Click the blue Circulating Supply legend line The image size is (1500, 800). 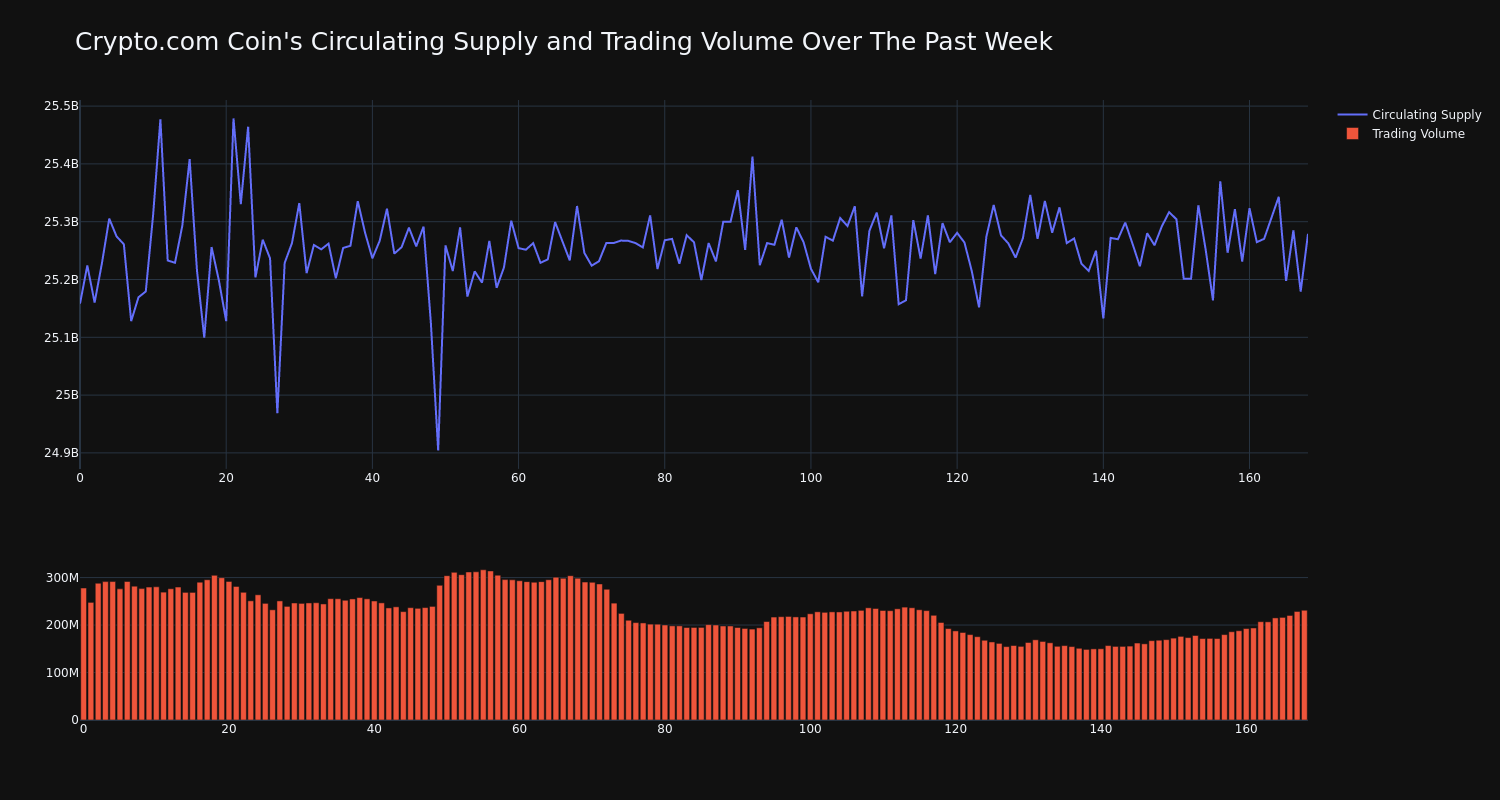(1352, 115)
